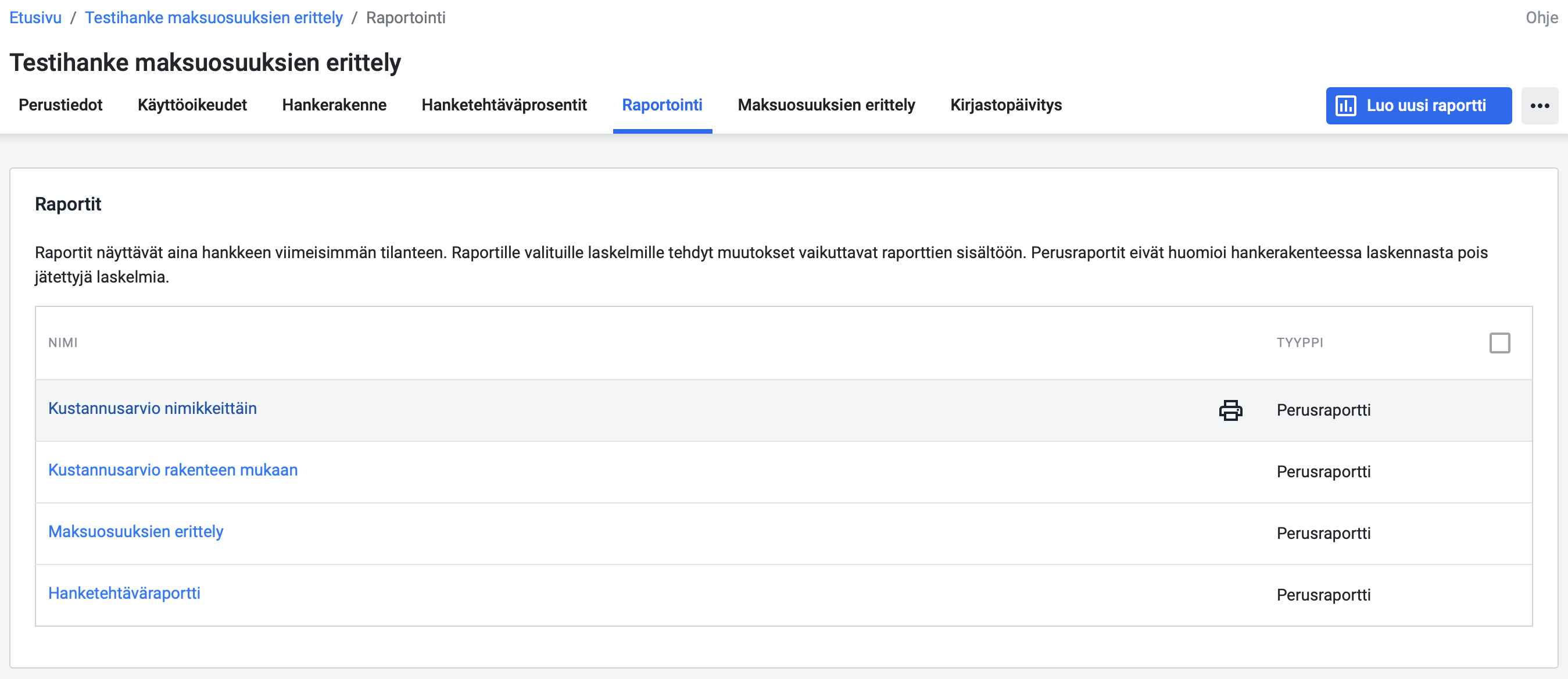
Task: Open Kustannusarvio rakenteen mukaan report
Action: click(173, 470)
